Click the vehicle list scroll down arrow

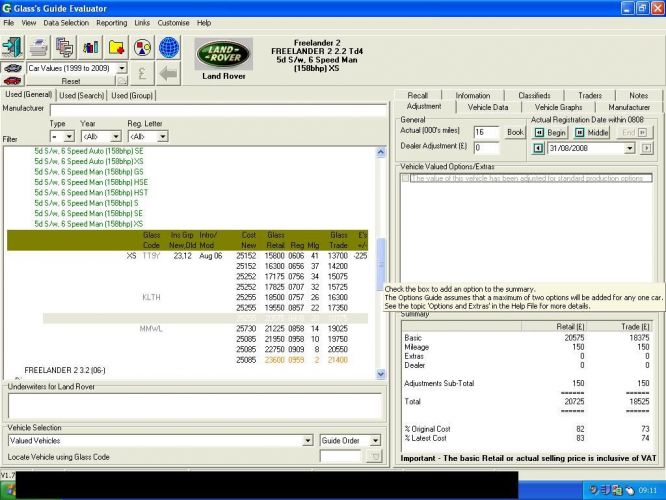click(x=381, y=374)
